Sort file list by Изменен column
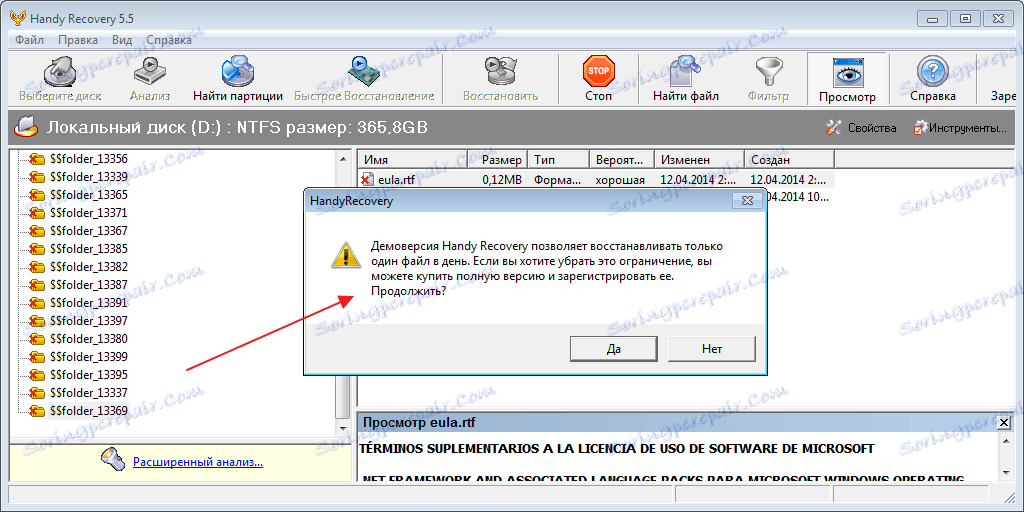This screenshot has width=1024, height=512. point(700,160)
